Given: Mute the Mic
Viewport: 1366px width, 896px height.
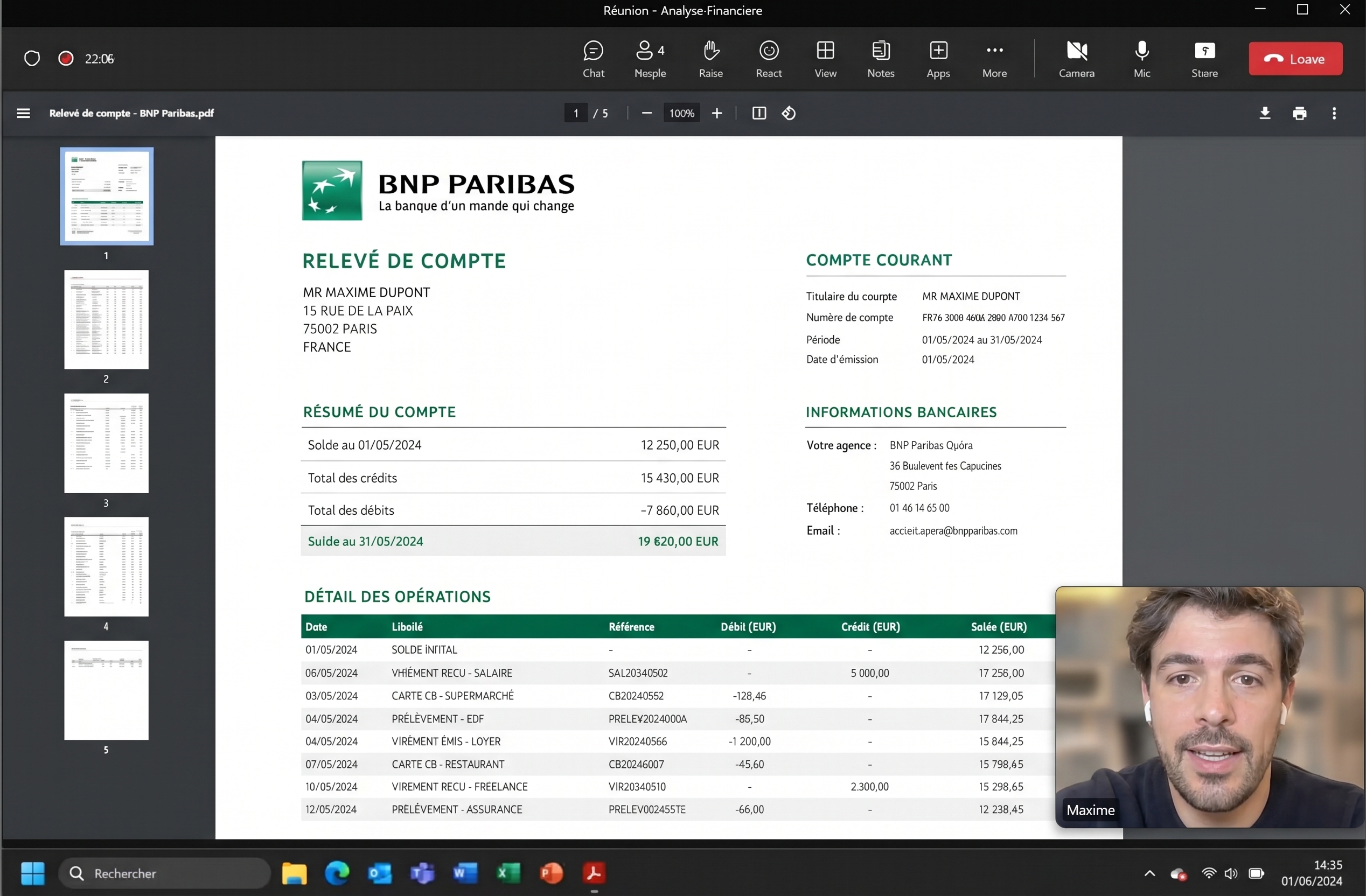Looking at the screenshot, I should pos(1141,59).
